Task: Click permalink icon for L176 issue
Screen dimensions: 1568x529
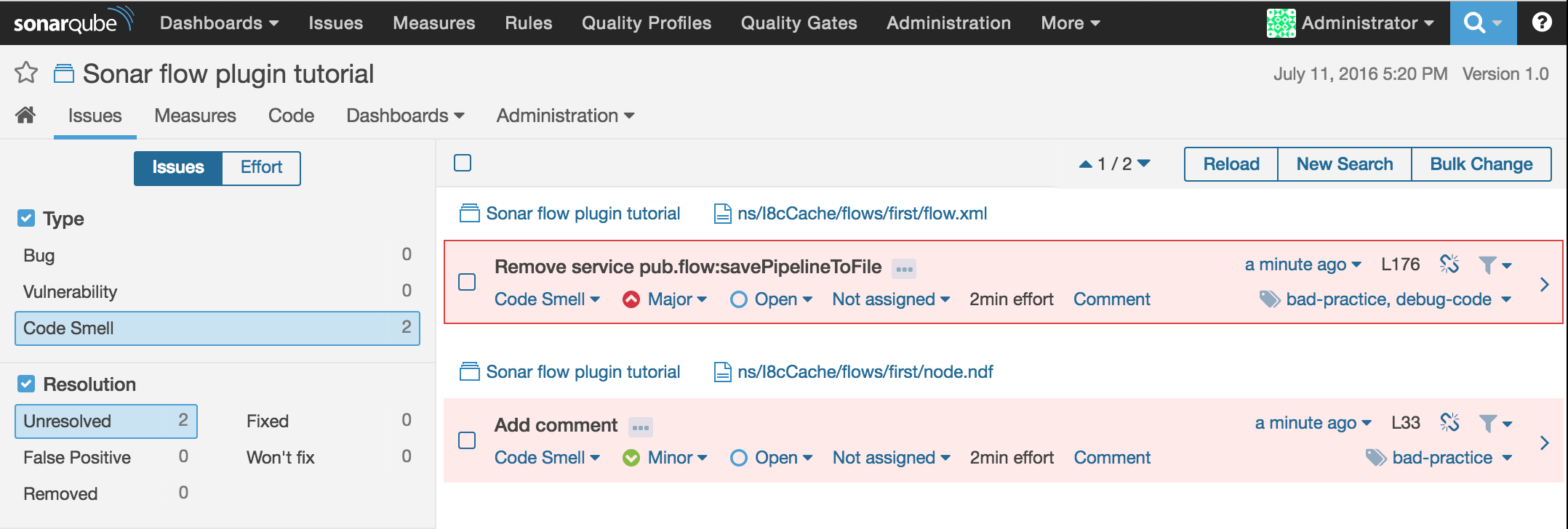Action: click(1449, 264)
